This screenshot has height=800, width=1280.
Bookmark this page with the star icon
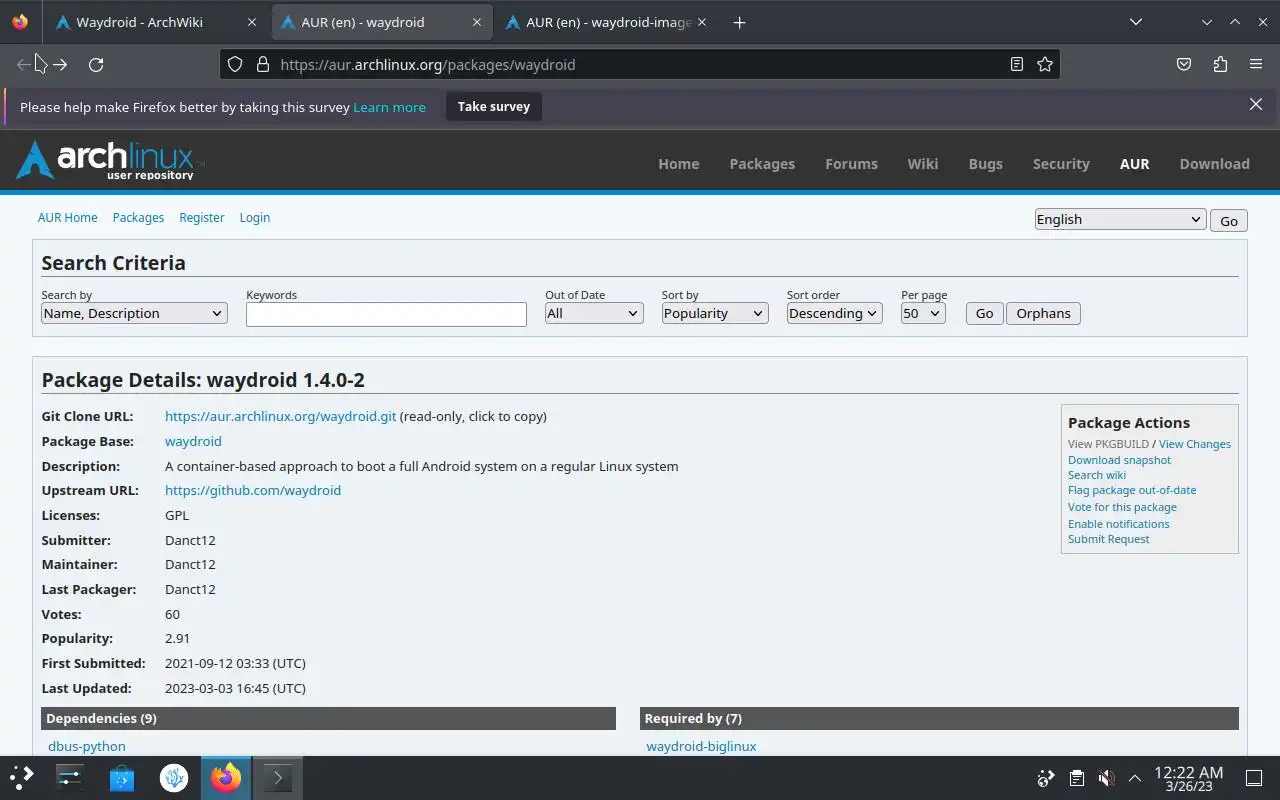point(1045,64)
